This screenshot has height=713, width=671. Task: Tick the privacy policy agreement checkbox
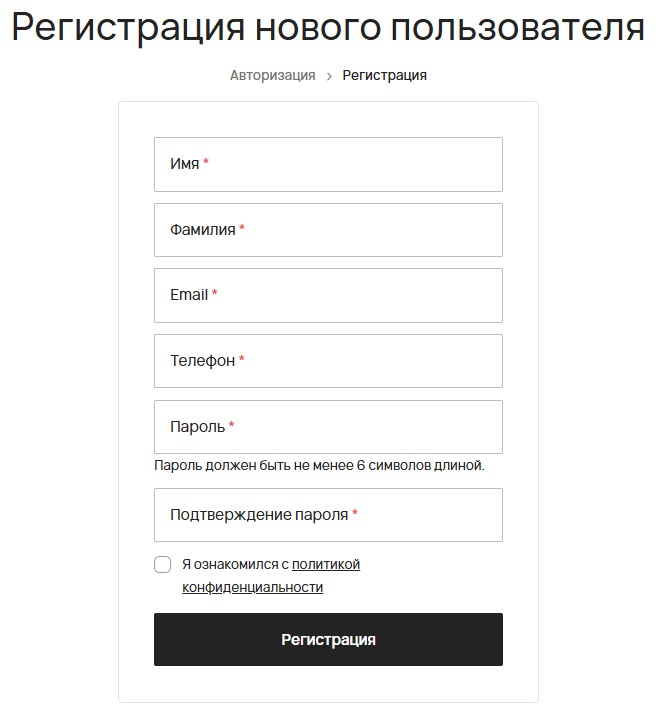click(x=163, y=565)
